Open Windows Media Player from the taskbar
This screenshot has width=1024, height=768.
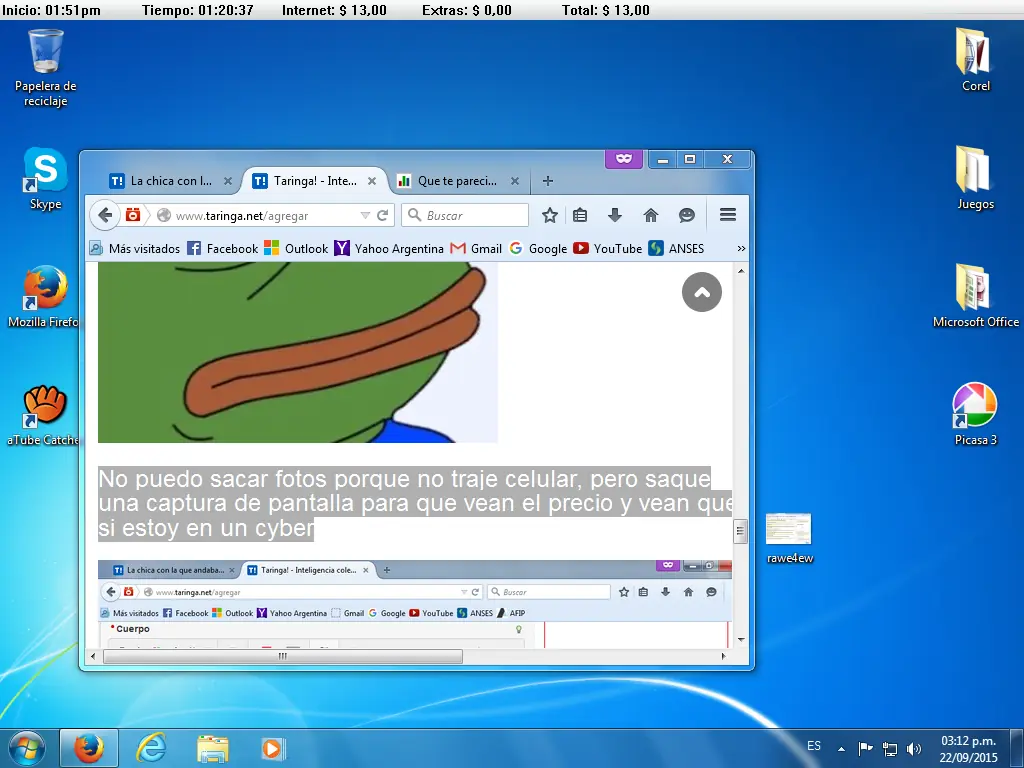pyautogui.click(x=272, y=748)
